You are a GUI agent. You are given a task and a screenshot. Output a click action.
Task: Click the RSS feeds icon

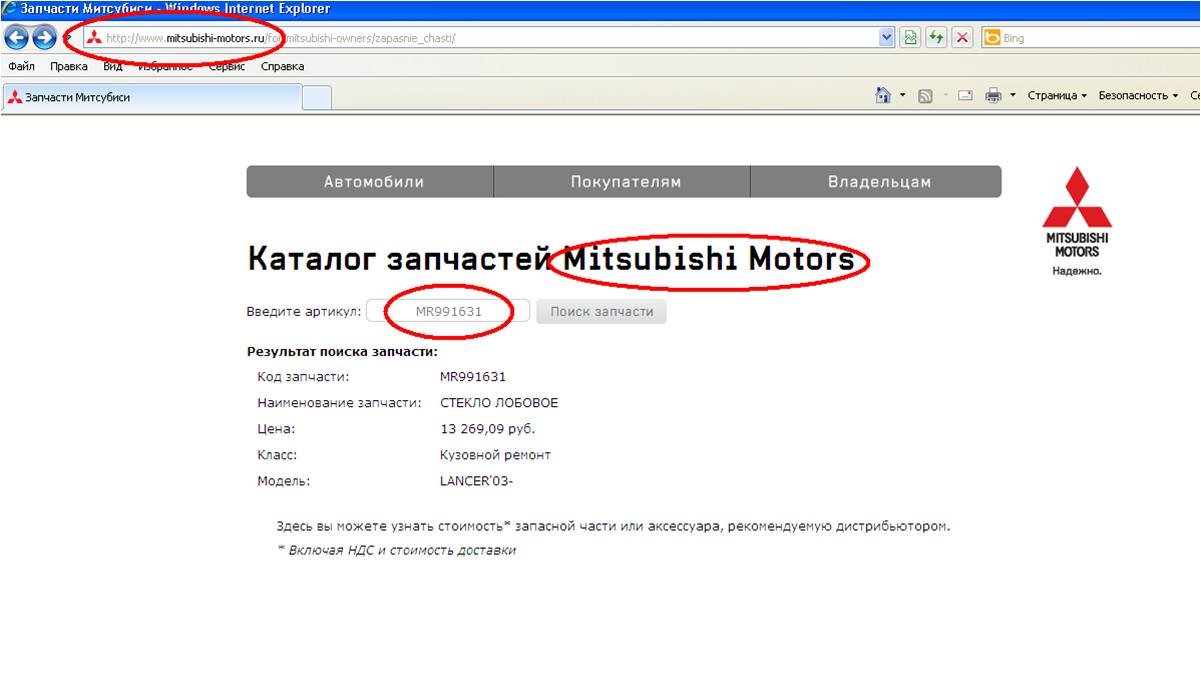click(925, 96)
